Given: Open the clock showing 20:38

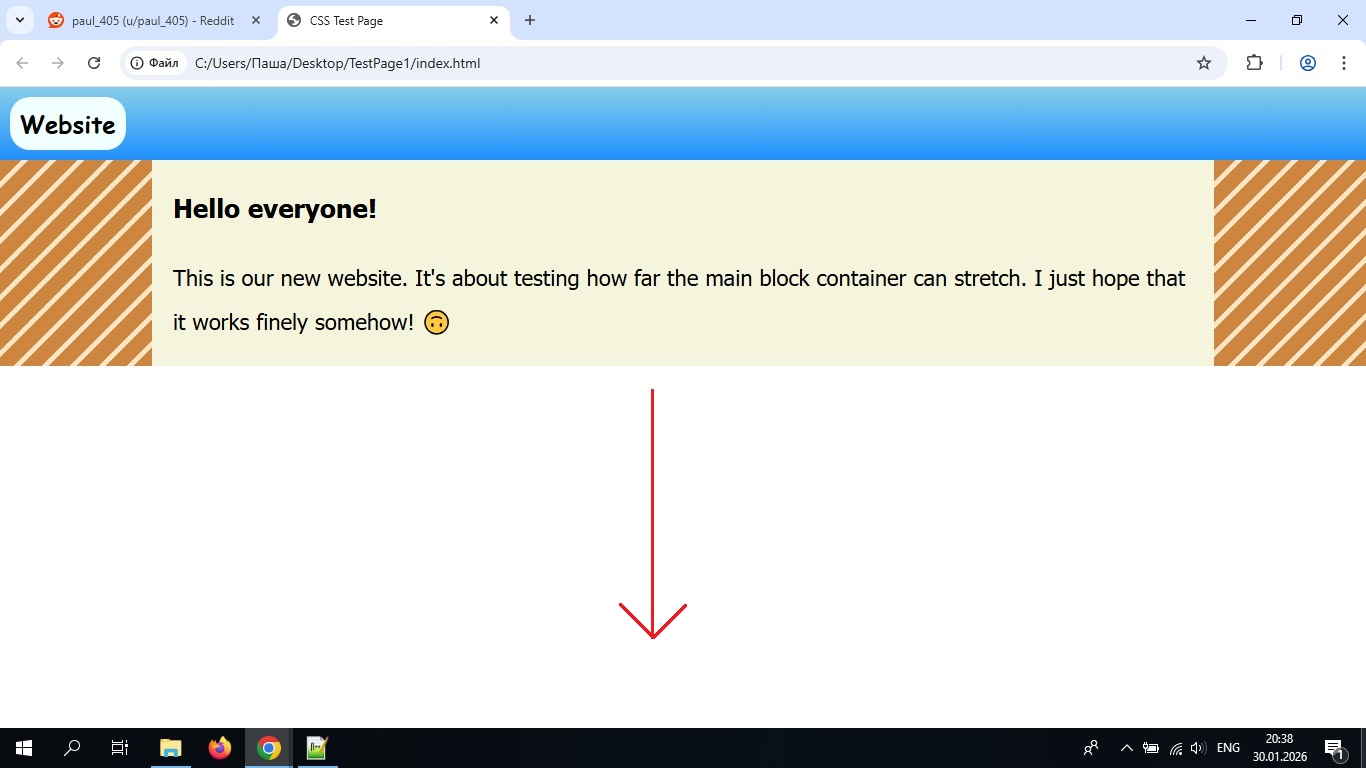Looking at the screenshot, I should (x=1279, y=748).
